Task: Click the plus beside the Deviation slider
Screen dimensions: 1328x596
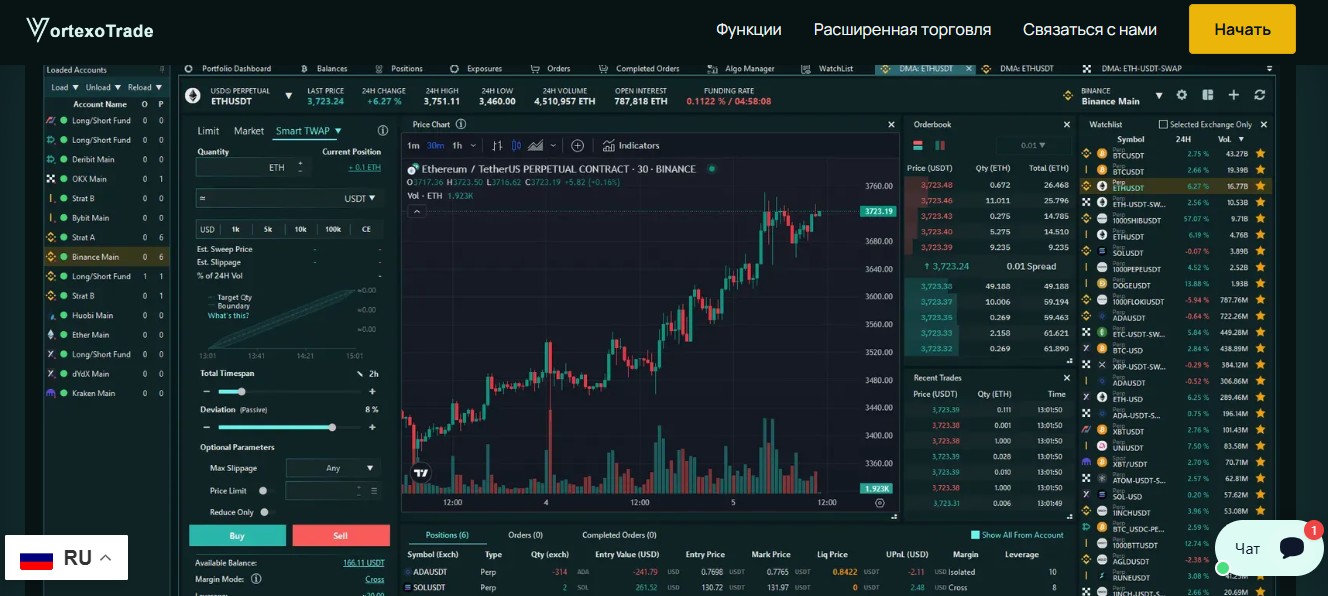Action: point(373,427)
